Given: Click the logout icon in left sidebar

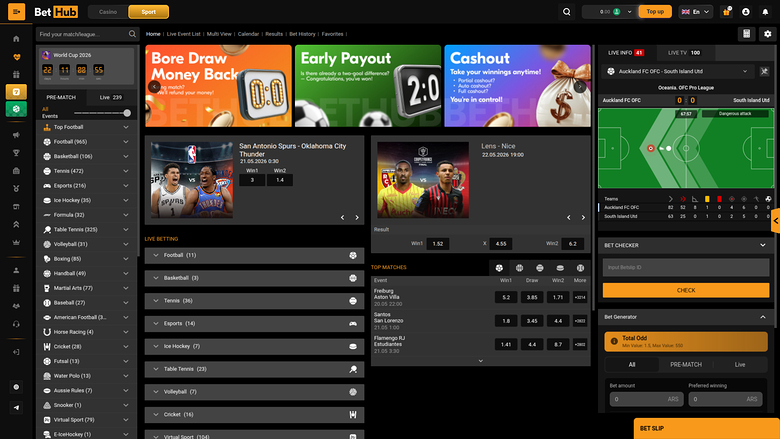Looking at the screenshot, I should point(16,352).
